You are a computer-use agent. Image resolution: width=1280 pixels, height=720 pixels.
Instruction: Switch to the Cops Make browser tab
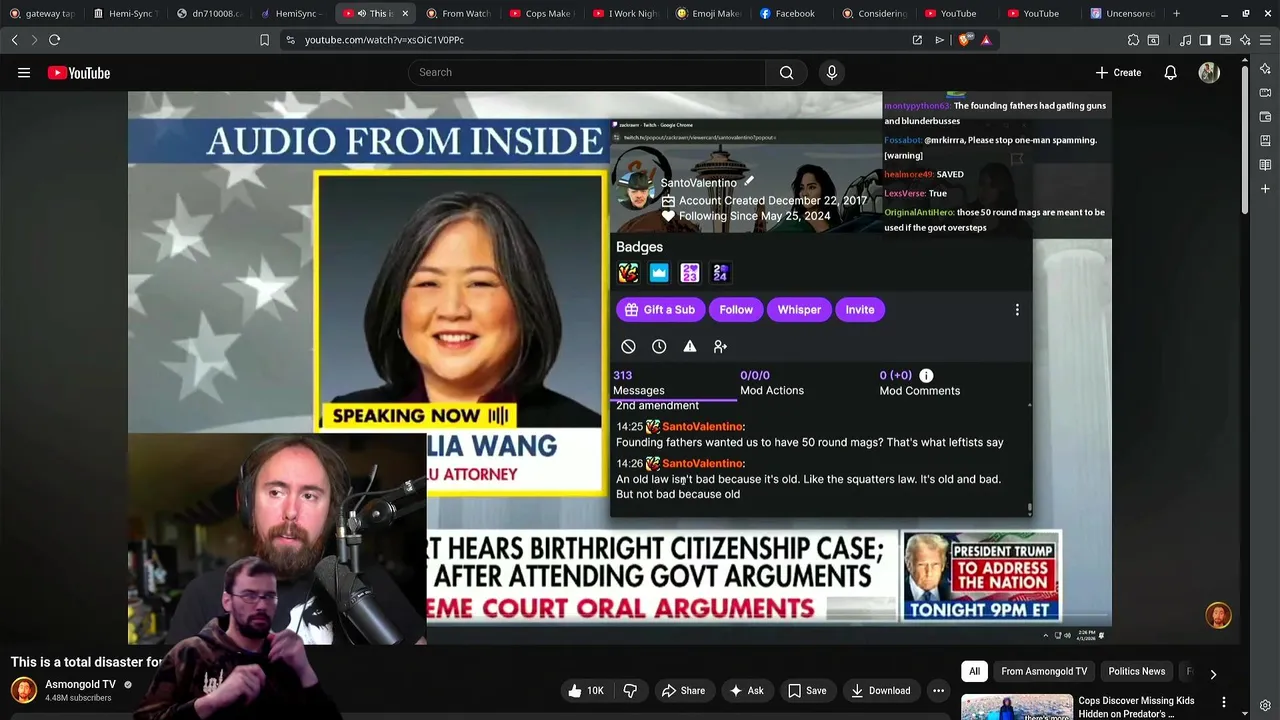(x=541, y=13)
